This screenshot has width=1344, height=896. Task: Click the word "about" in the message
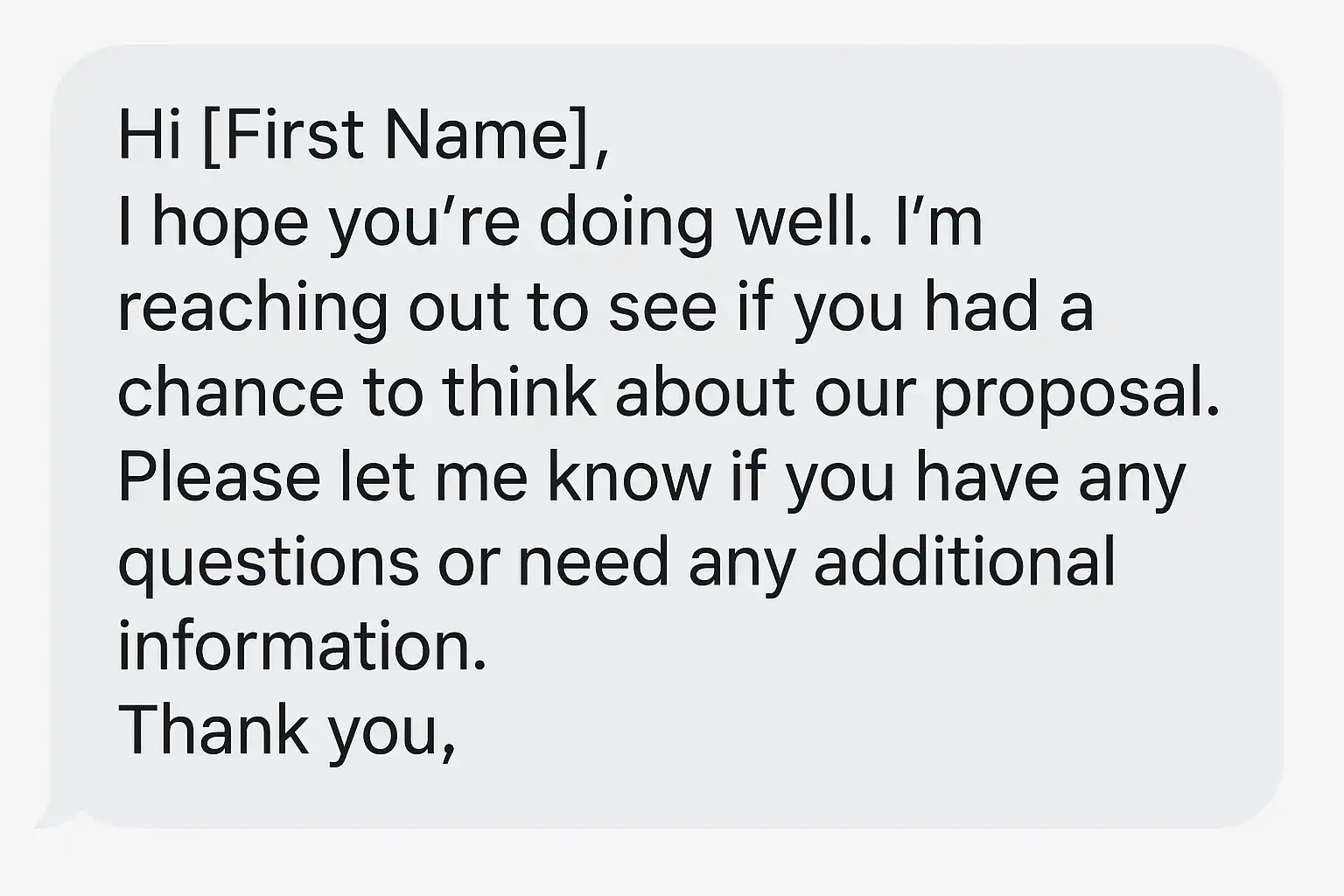tap(704, 392)
